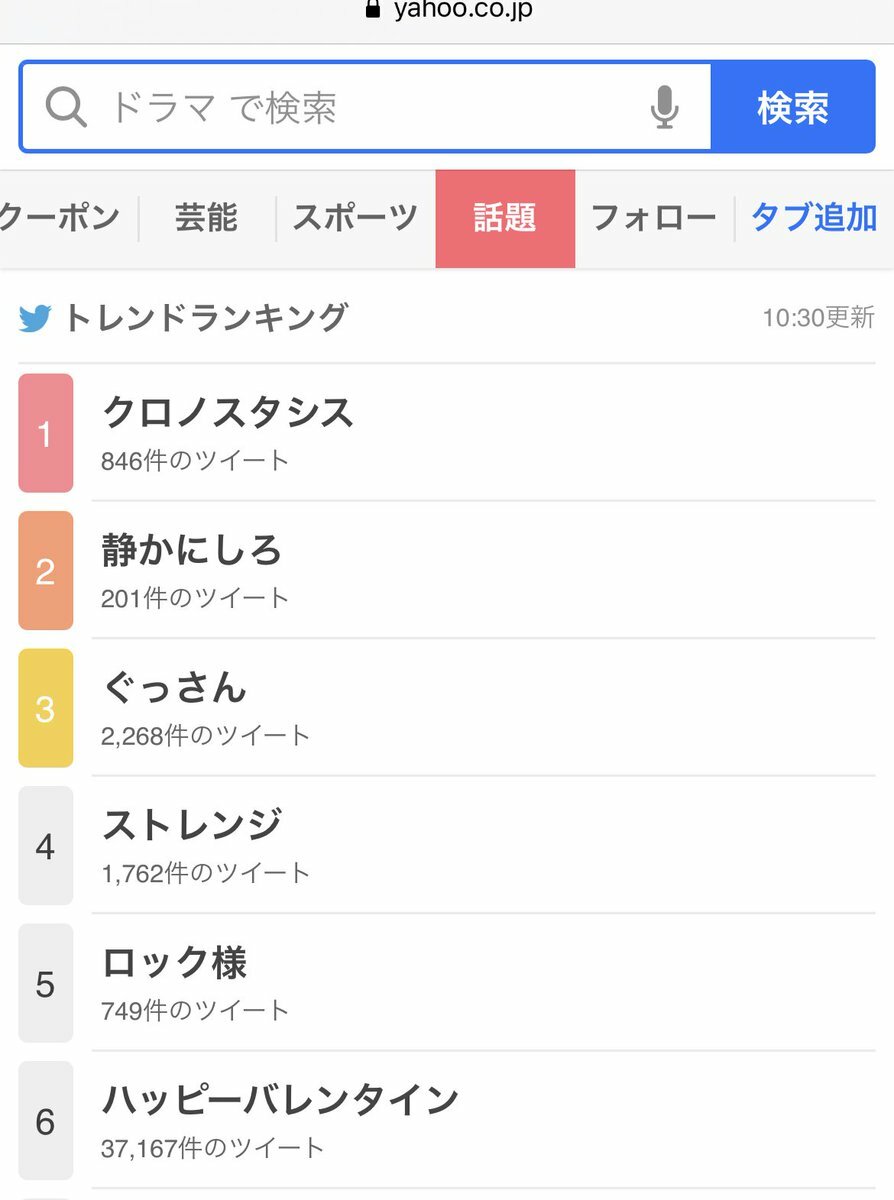This screenshot has width=894, height=1200.
Task: Switch to the スポーツ tab
Action: (355, 218)
